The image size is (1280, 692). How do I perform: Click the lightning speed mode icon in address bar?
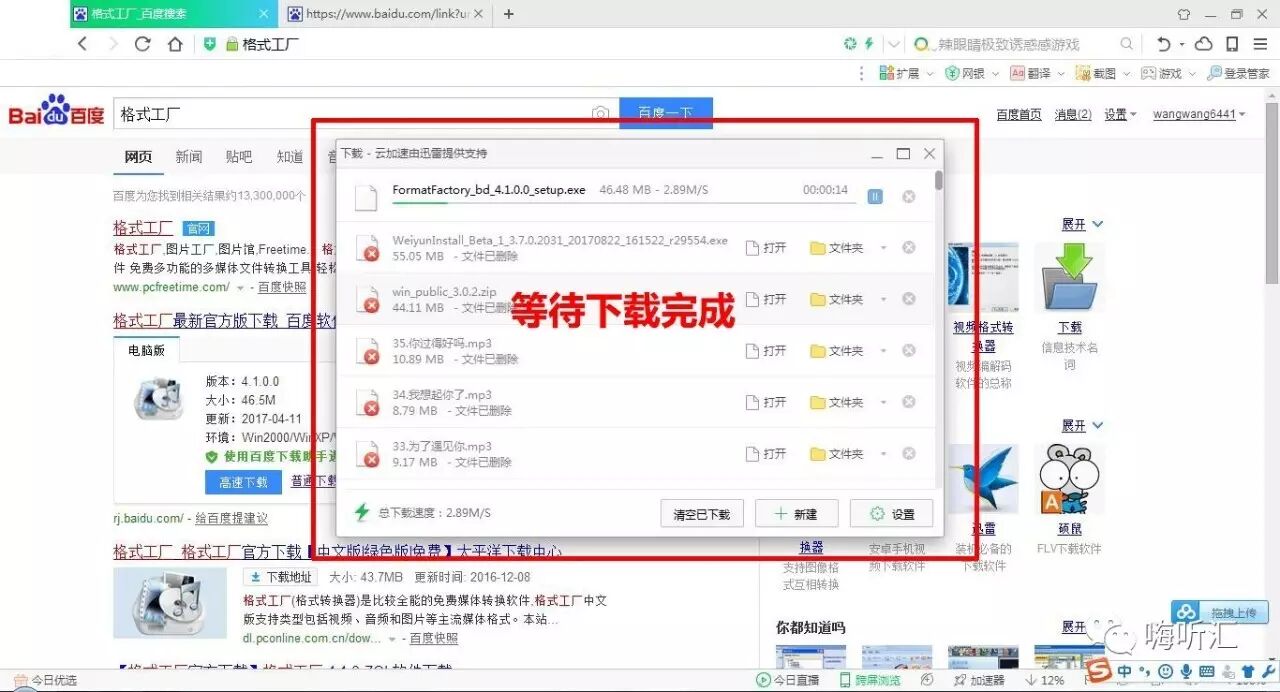[x=869, y=44]
